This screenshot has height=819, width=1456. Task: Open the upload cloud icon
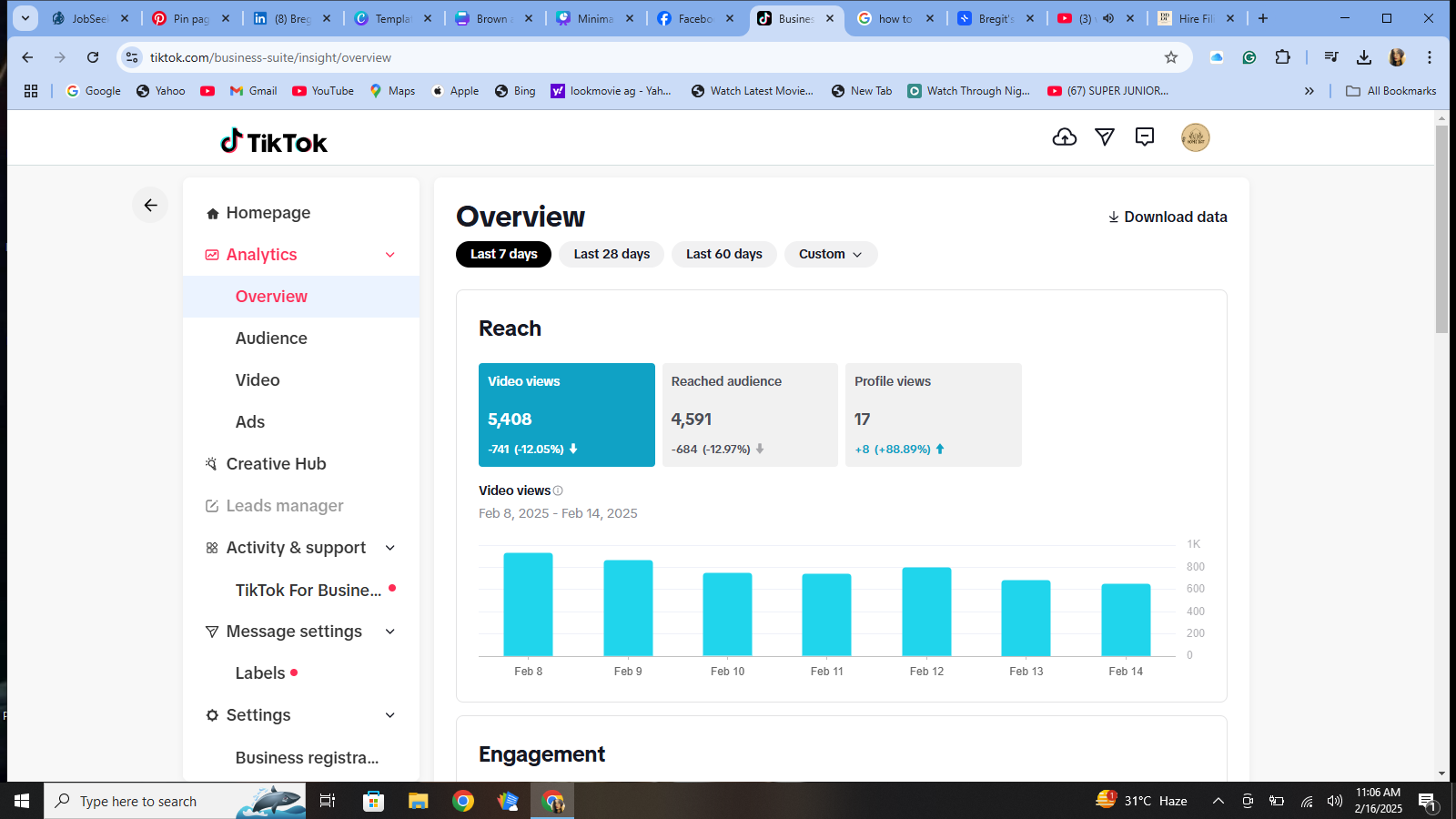(x=1065, y=137)
